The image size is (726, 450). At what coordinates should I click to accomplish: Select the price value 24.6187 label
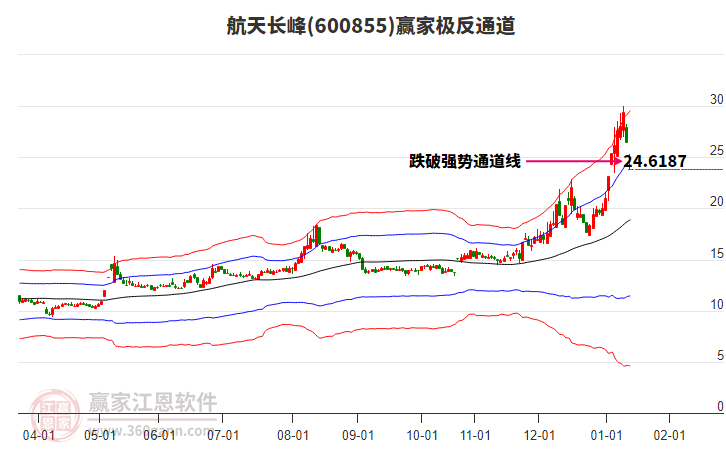(x=655, y=161)
